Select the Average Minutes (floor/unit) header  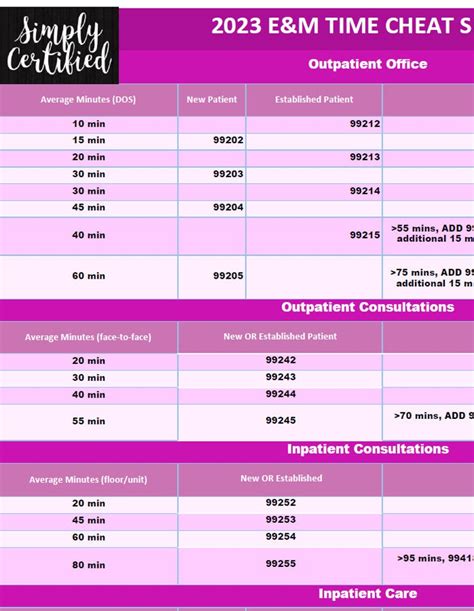pyautogui.click(x=88, y=480)
